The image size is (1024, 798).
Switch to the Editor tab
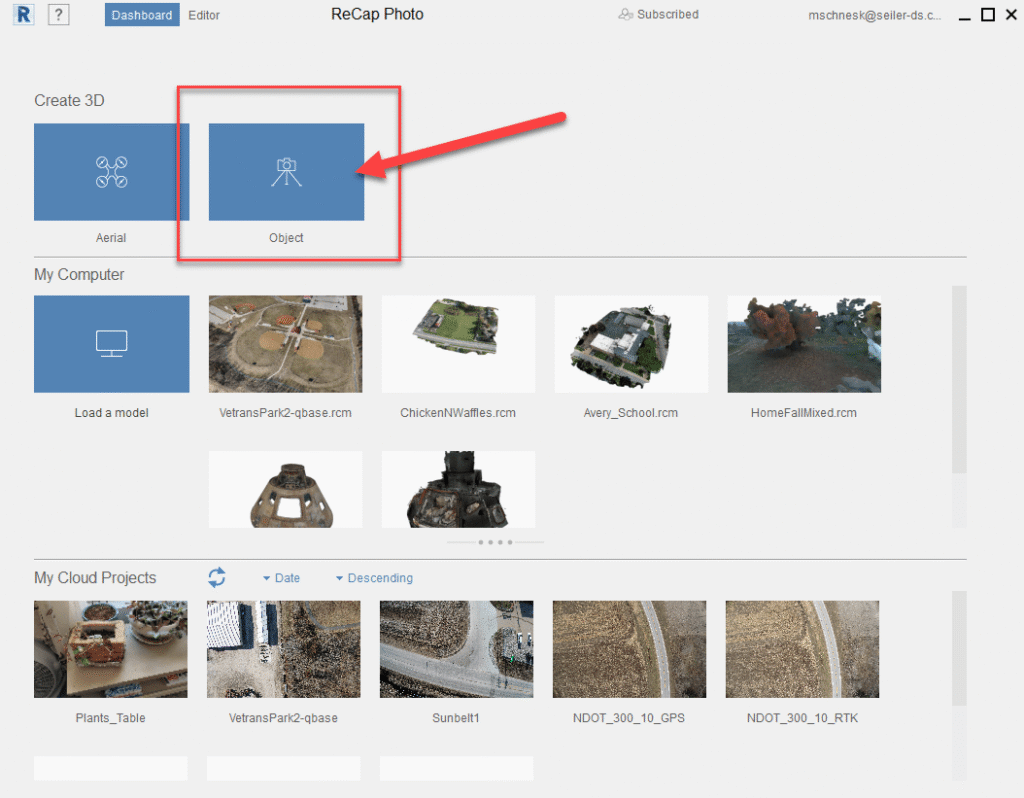(203, 15)
